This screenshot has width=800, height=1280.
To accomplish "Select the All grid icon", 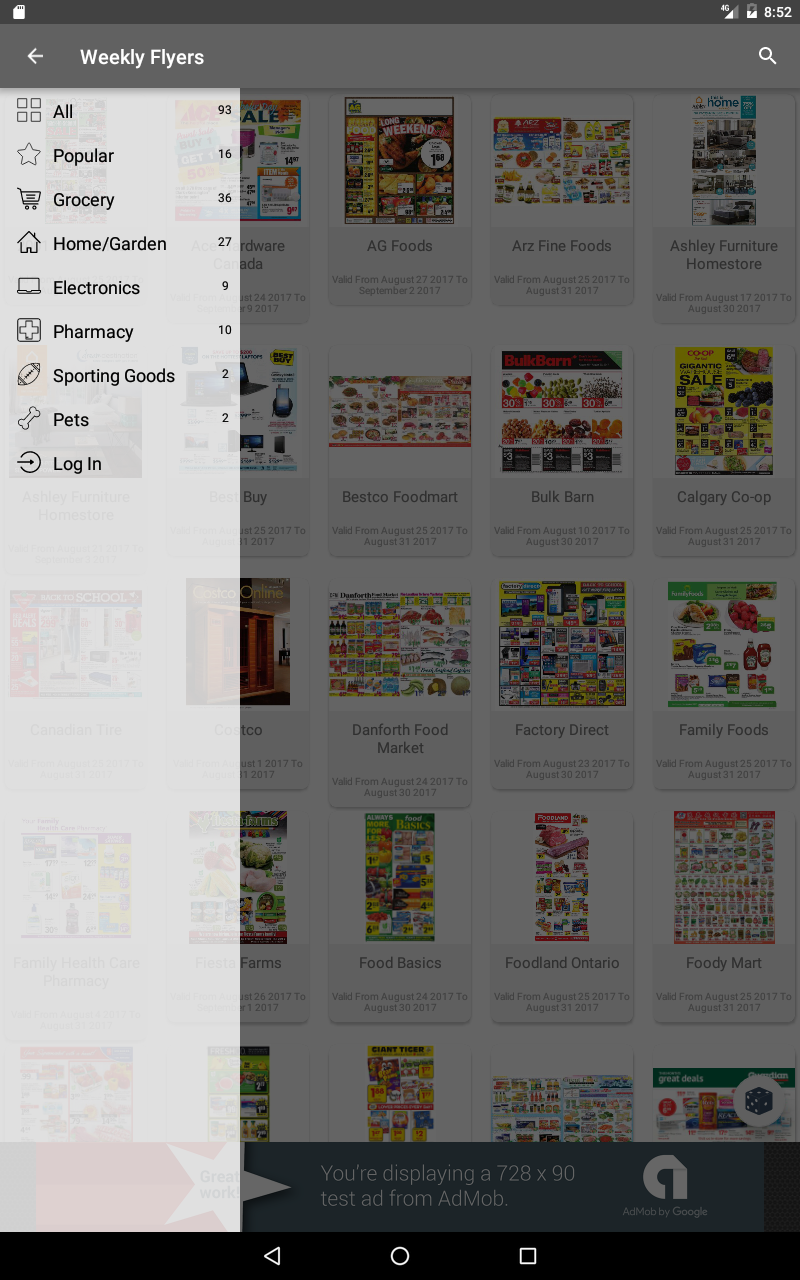I will pyautogui.click(x=29, y=111).
